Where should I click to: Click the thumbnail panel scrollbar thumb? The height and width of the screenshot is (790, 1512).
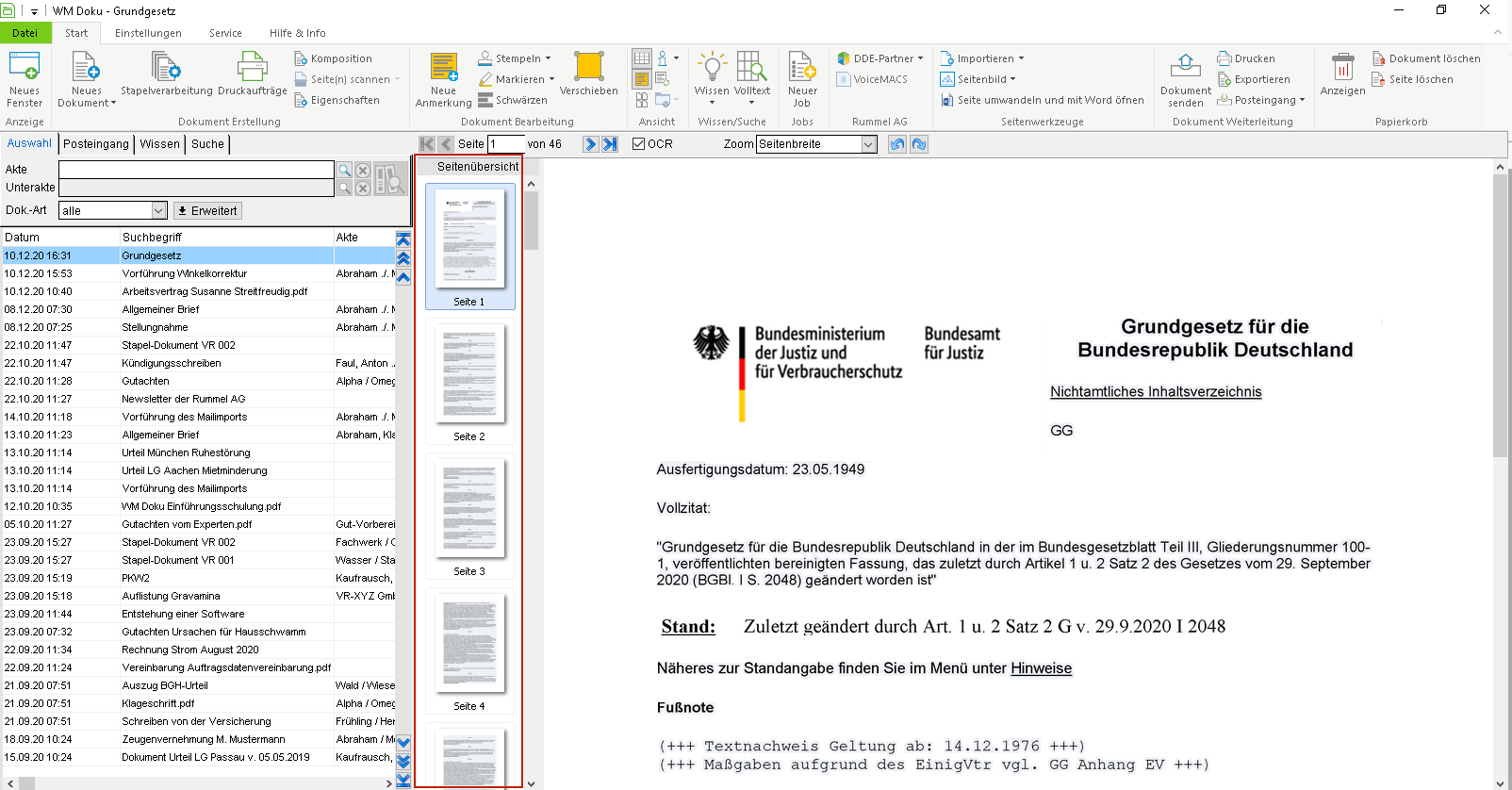[532, 221]
